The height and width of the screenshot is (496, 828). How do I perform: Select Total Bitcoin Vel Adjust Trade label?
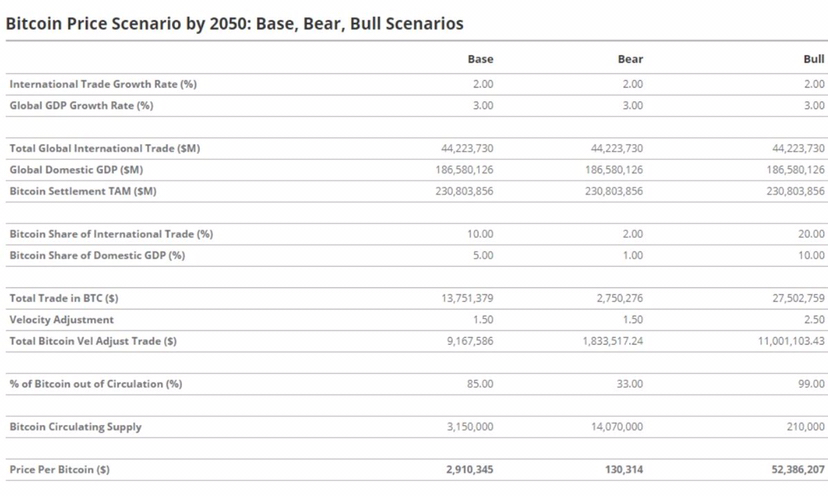tap(93, 341)
